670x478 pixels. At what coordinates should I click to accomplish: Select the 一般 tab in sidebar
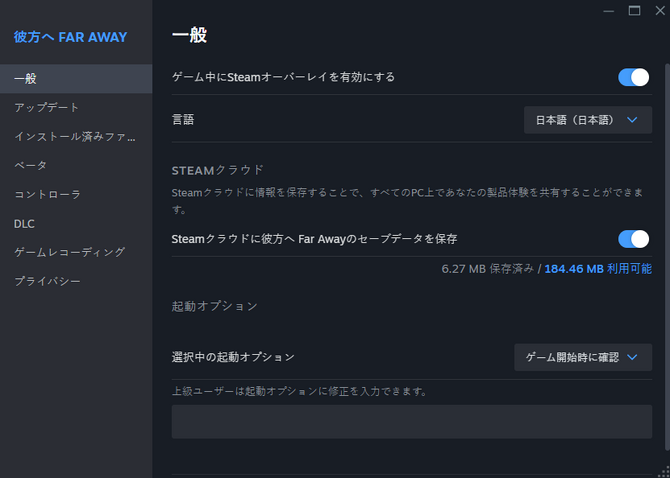[76, 78]
